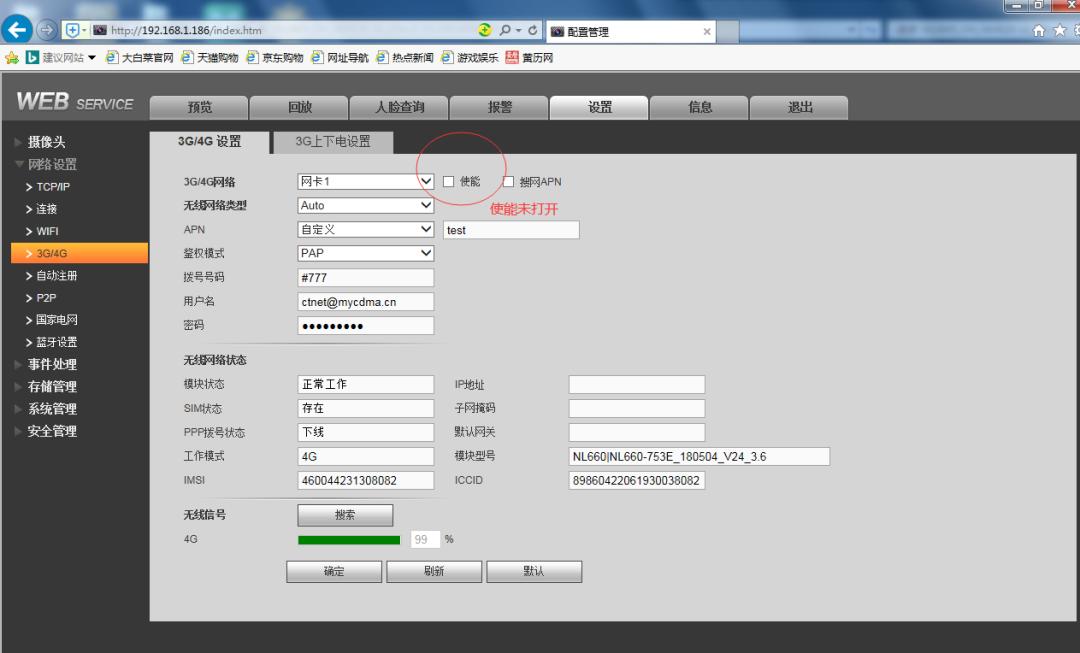The height and width of the screenshot is (653, 1080).
Task: Open the 京东购物 bookmark
Action: point(275,58)
